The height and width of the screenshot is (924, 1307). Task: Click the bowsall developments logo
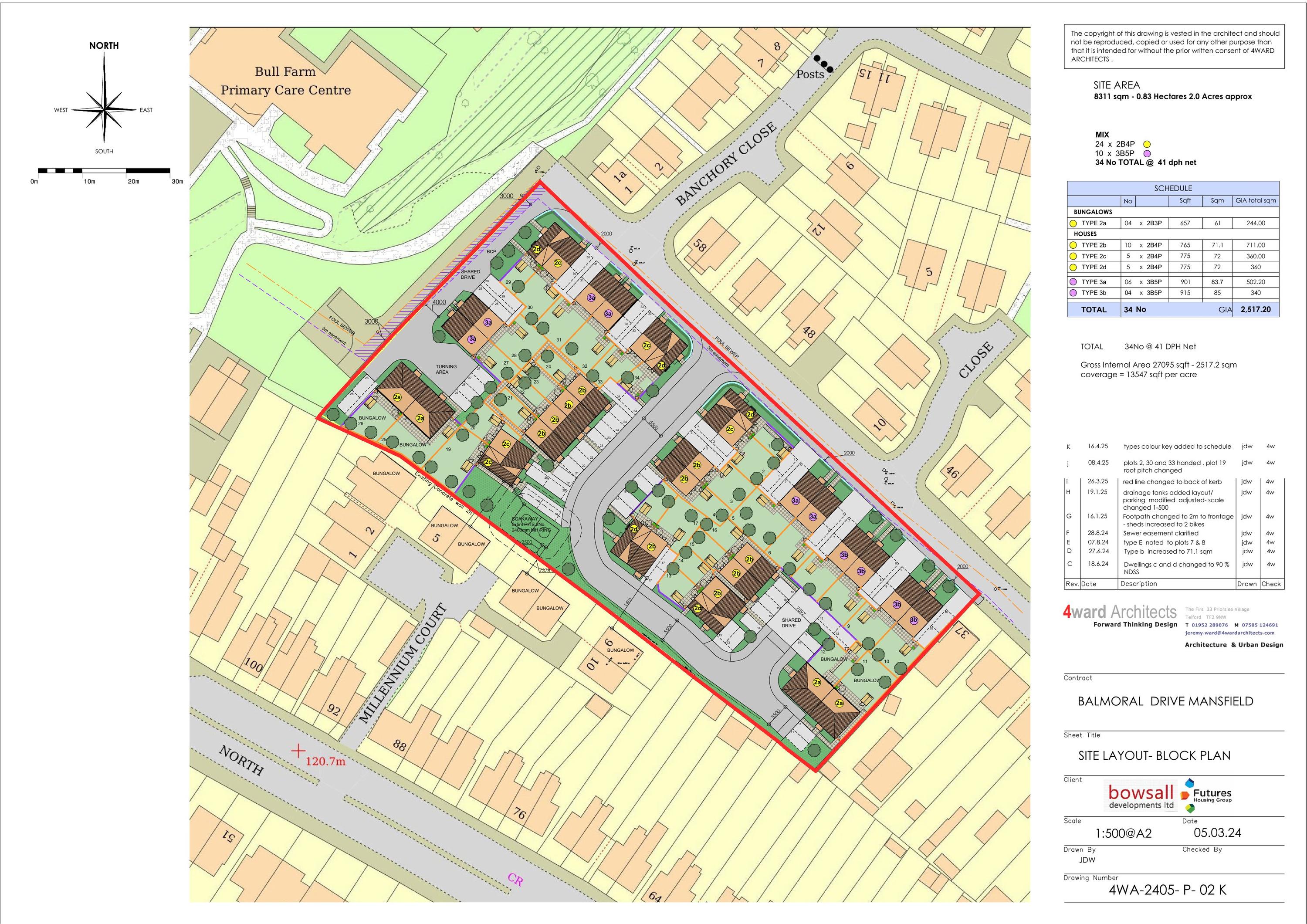1141,796
